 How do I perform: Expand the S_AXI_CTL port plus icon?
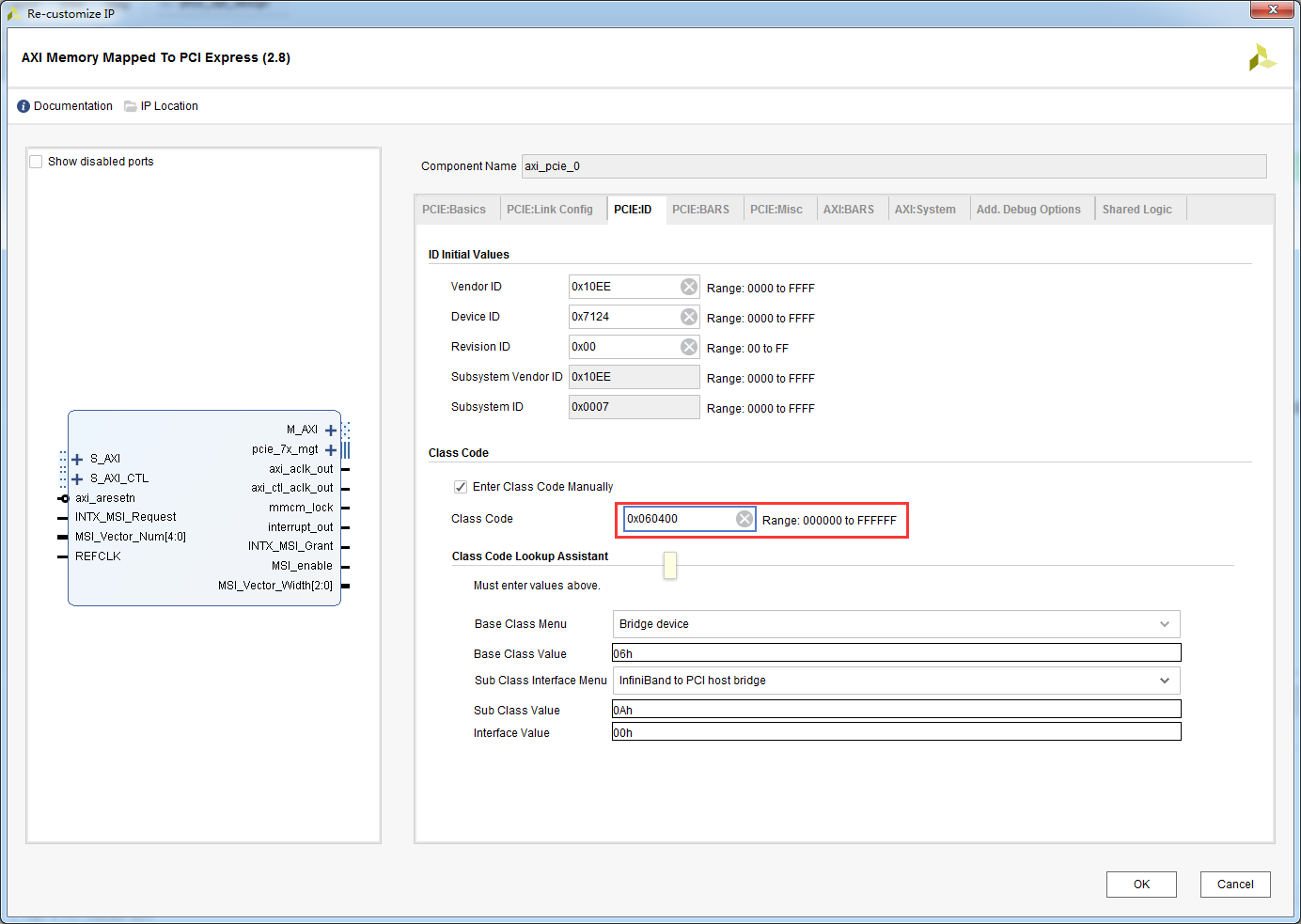pyautogui.click(x=77, y=479)
